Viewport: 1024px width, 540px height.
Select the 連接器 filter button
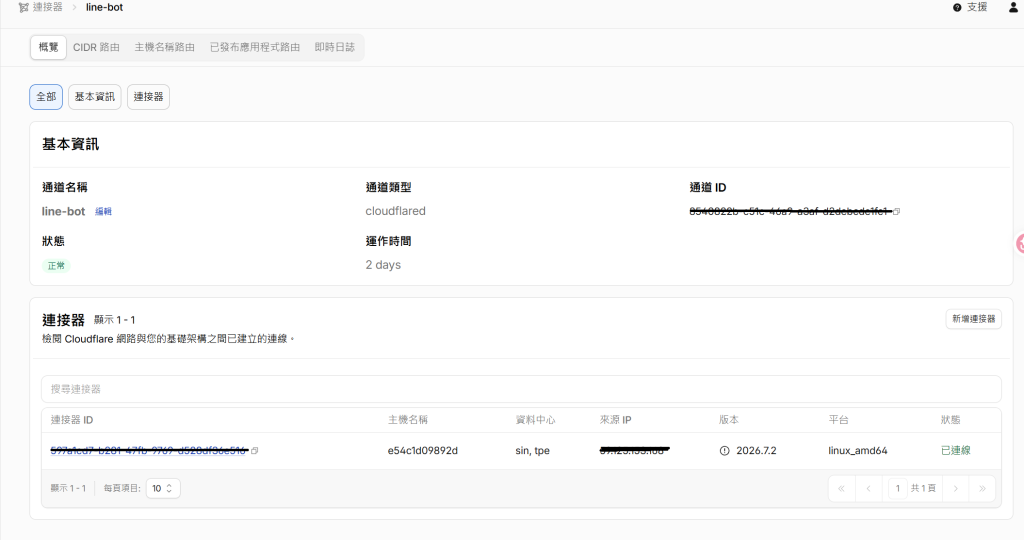pos(148,97)
